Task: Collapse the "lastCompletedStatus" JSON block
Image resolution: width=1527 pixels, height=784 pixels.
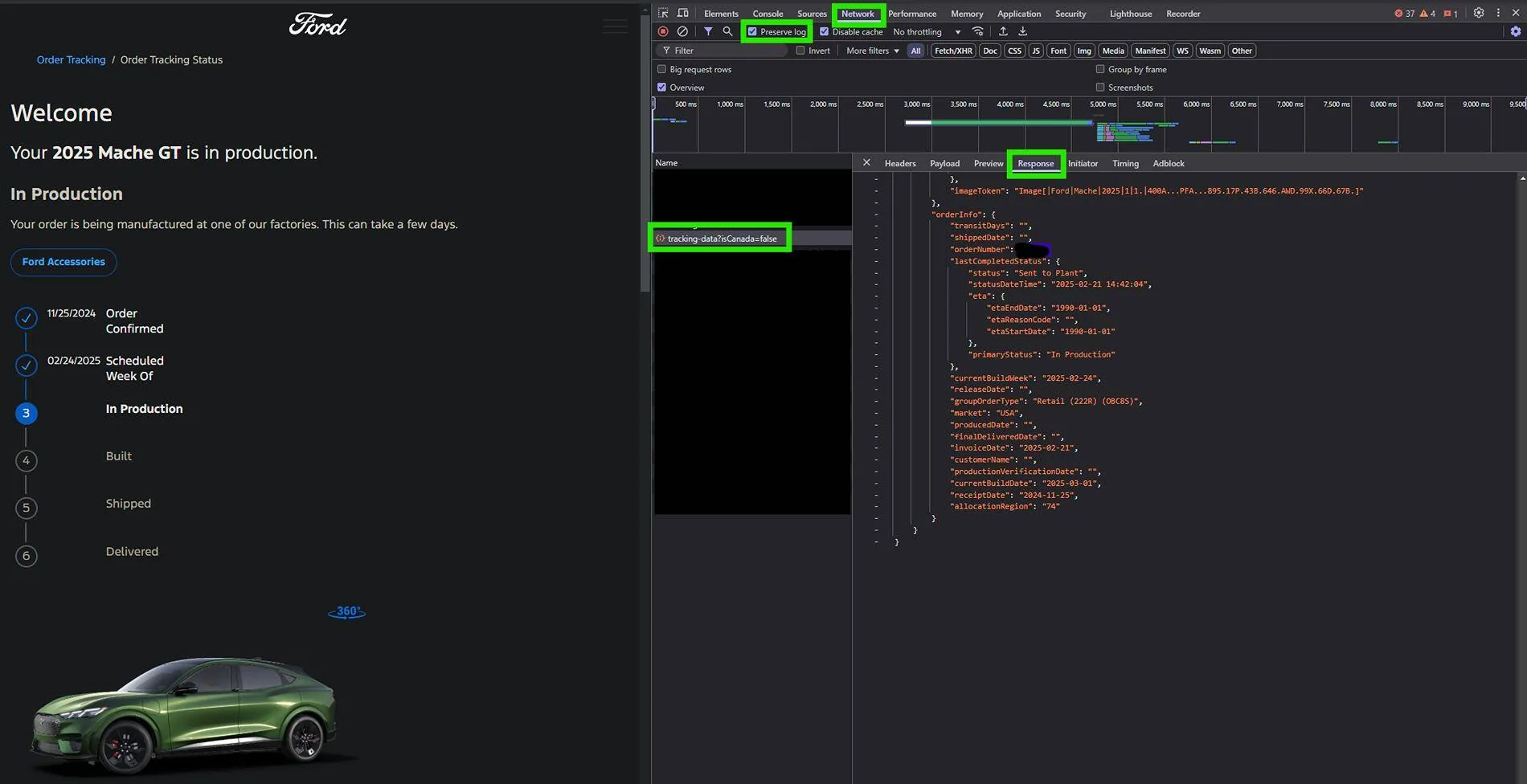Action: 875,261
